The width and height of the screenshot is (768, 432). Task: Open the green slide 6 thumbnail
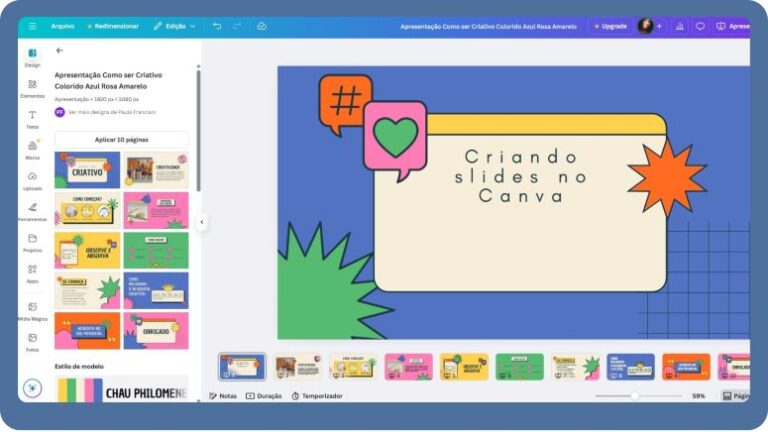(520, 367)
